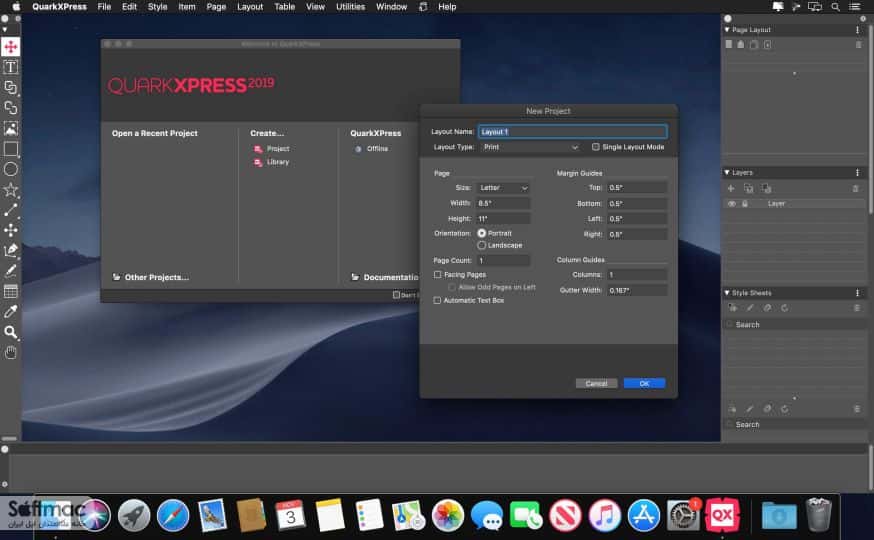The height and width of the screenshot is (540, 874).
Task: Click Cancel in New Project dialog
Action: (x=596, y=383)
